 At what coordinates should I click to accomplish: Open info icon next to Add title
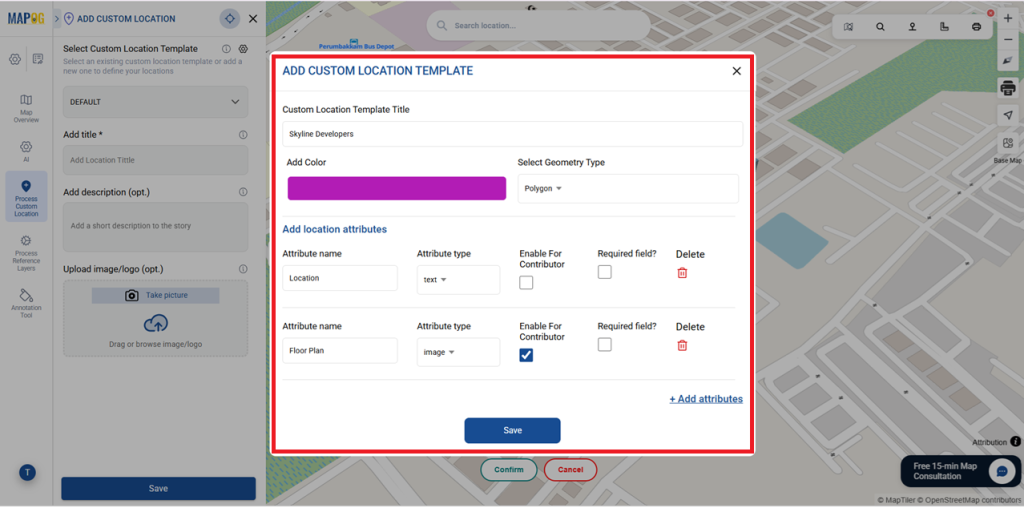click(x=243, y=135)
